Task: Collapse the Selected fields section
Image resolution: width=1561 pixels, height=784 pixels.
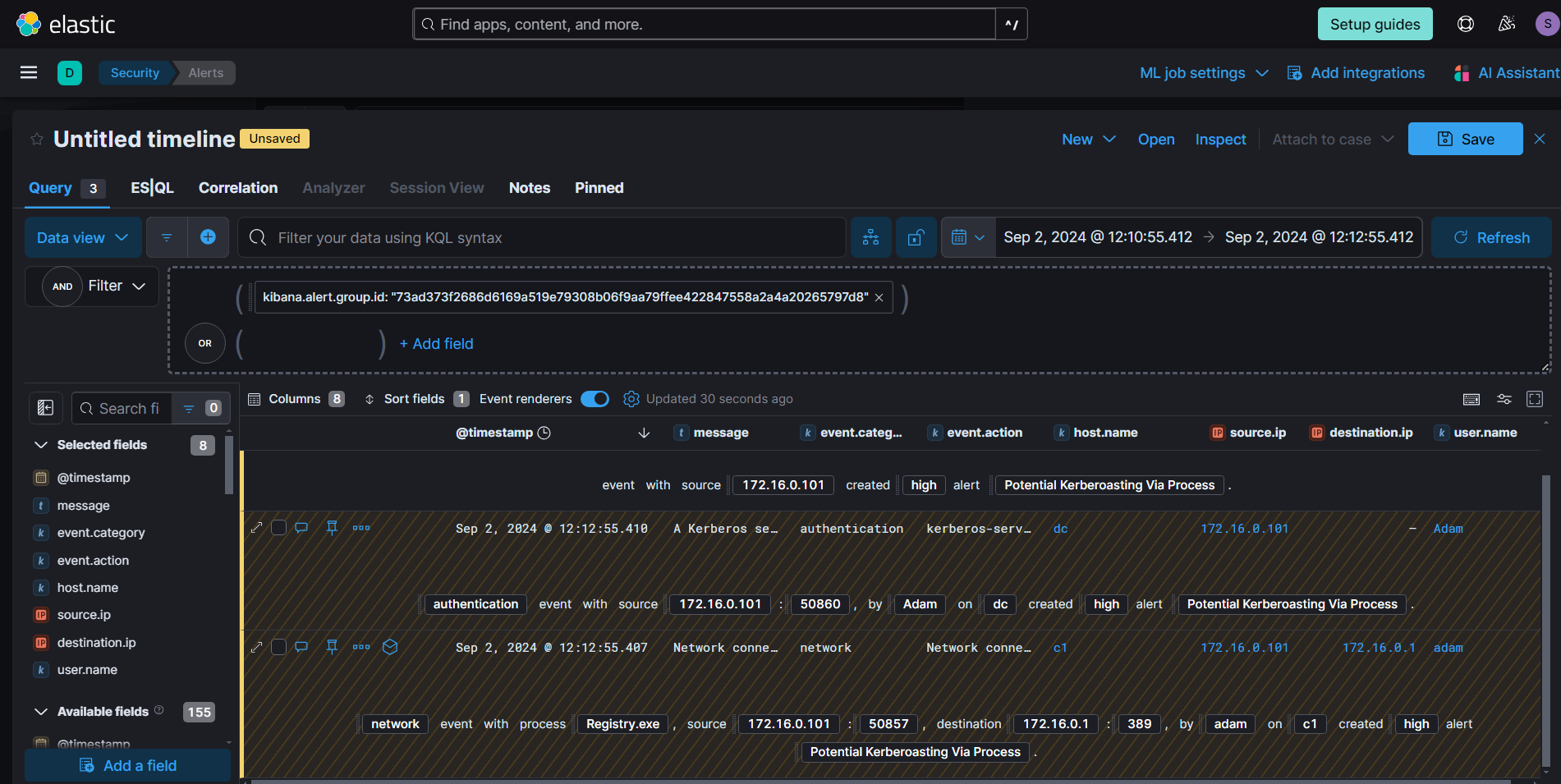Action: pos(41,445)
